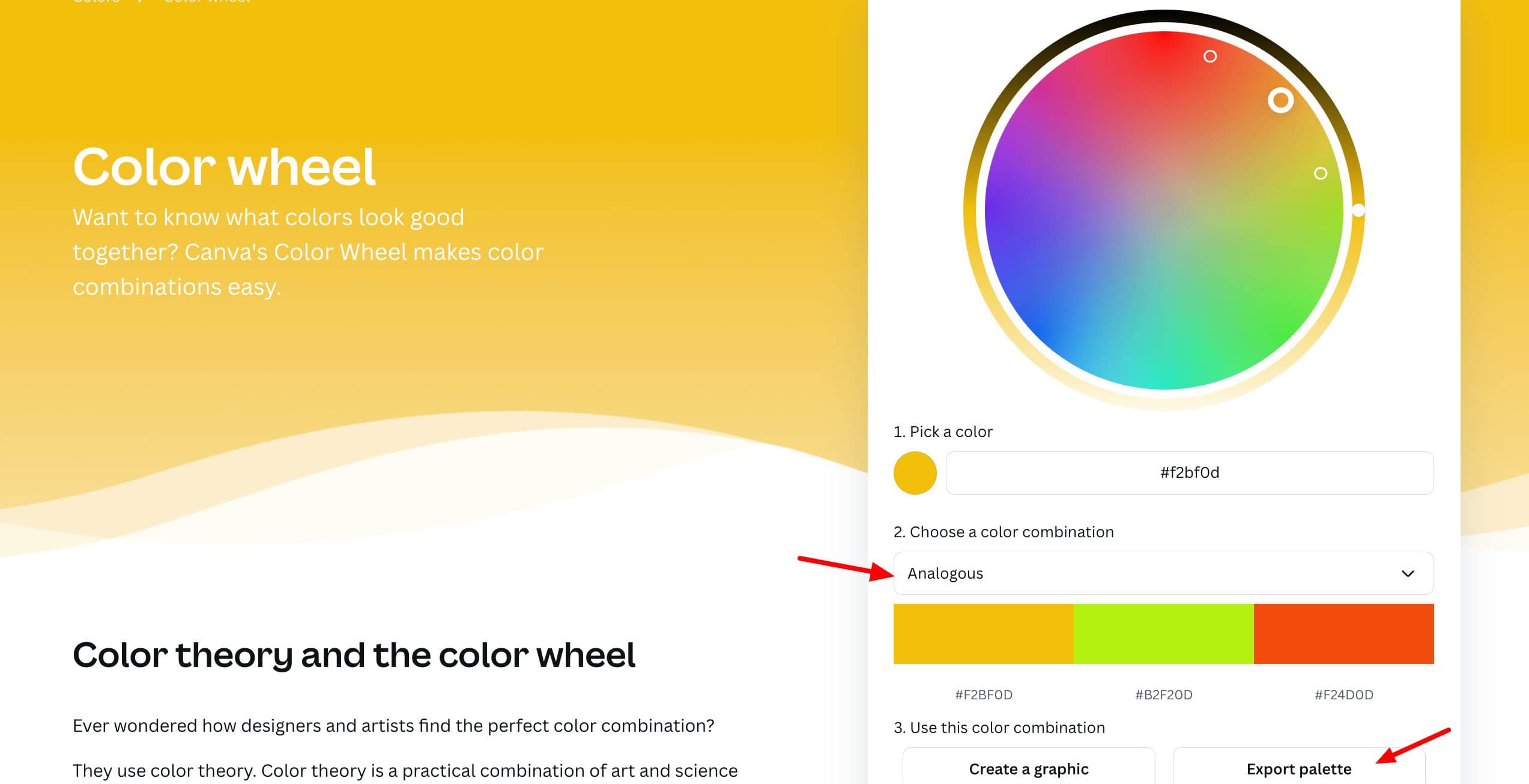Click the chevron arrow in the combination dropdown
The image size is (1529, 784).
[x=1408, y=573]
